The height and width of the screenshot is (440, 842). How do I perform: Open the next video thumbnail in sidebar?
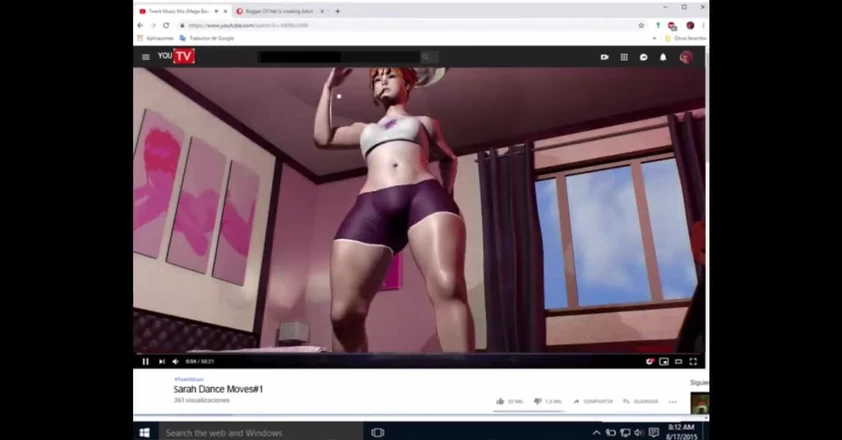[699, 403]
